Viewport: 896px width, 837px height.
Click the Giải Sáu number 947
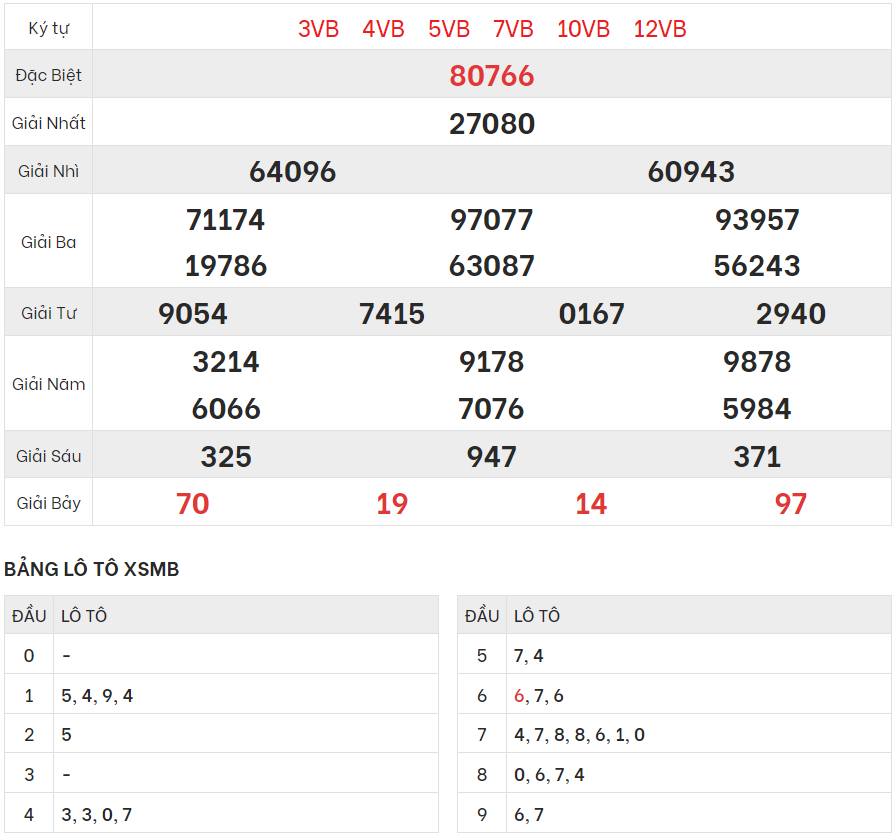click(x=492, y=457)
